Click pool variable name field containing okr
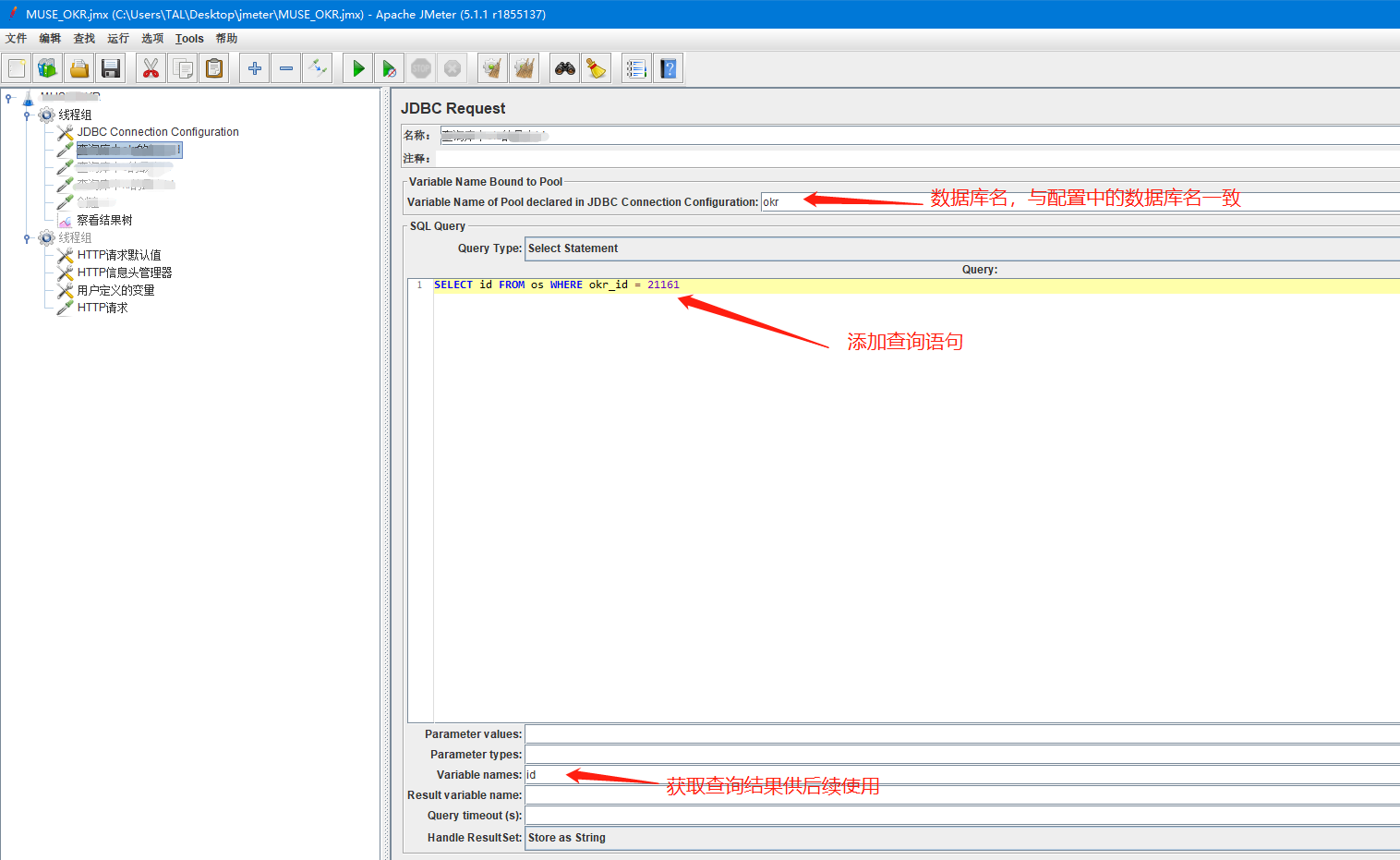Image resolution: width=1400 pixels, height=860 pixels. (1080, 202)
